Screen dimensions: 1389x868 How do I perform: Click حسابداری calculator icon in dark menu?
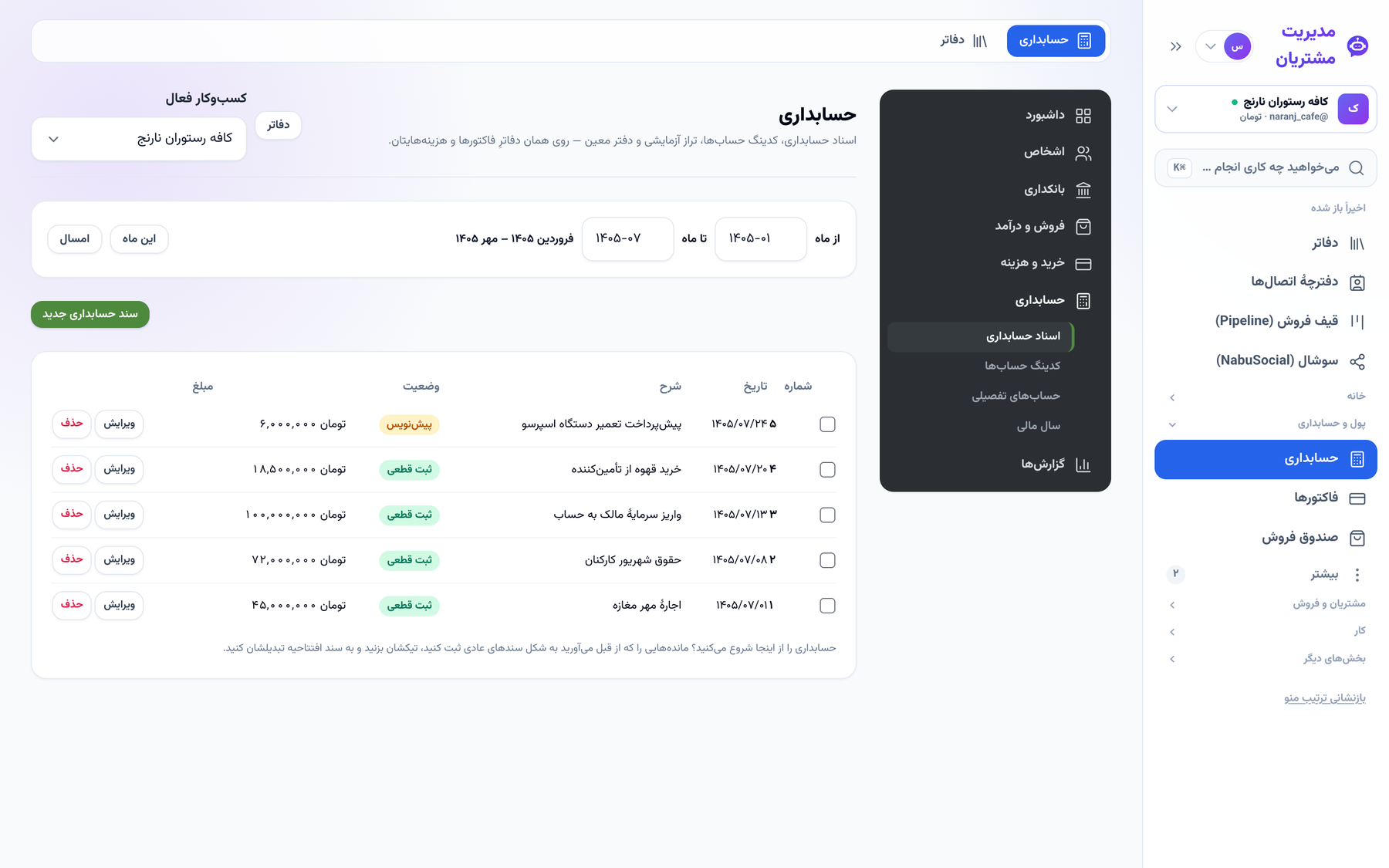tap(1083, 301)
